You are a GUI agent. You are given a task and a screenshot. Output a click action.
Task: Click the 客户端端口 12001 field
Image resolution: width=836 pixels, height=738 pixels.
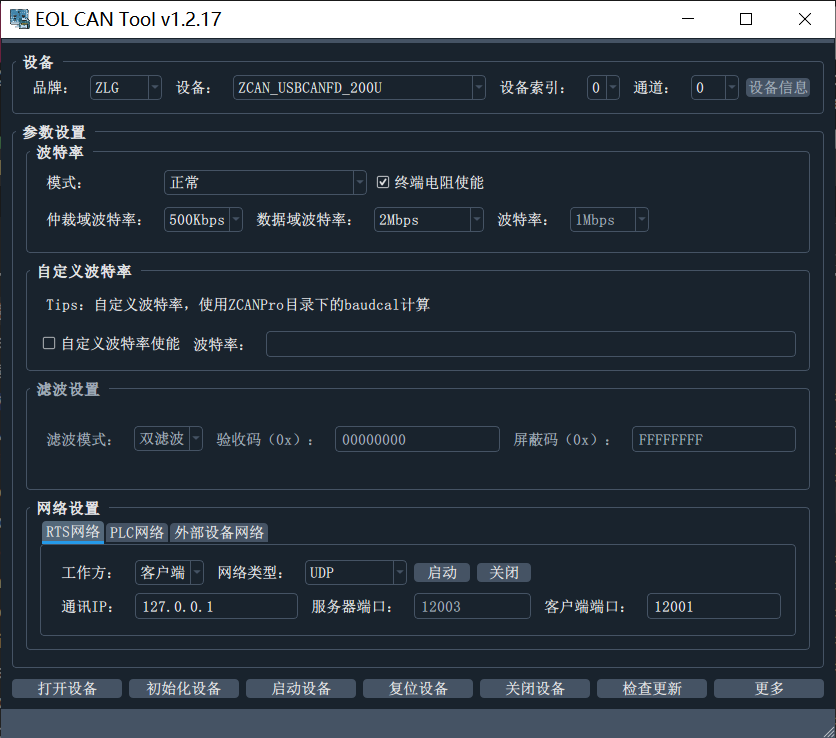[x=714, y=606]
